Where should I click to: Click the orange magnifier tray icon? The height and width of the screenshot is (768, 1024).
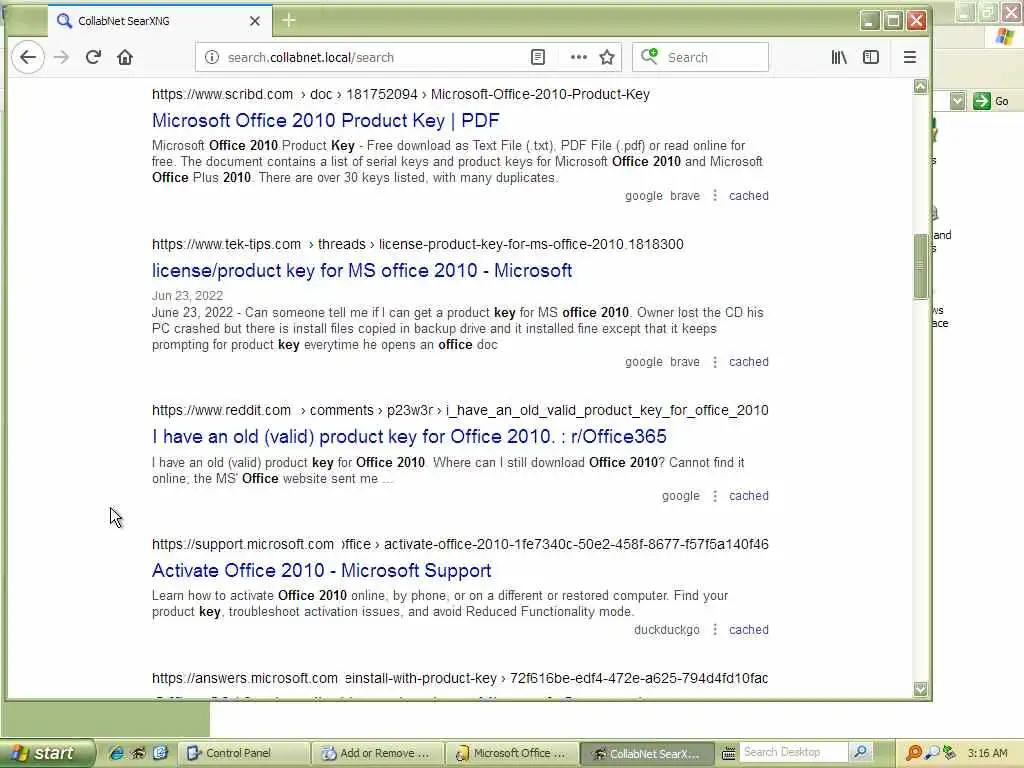[914, 753]
